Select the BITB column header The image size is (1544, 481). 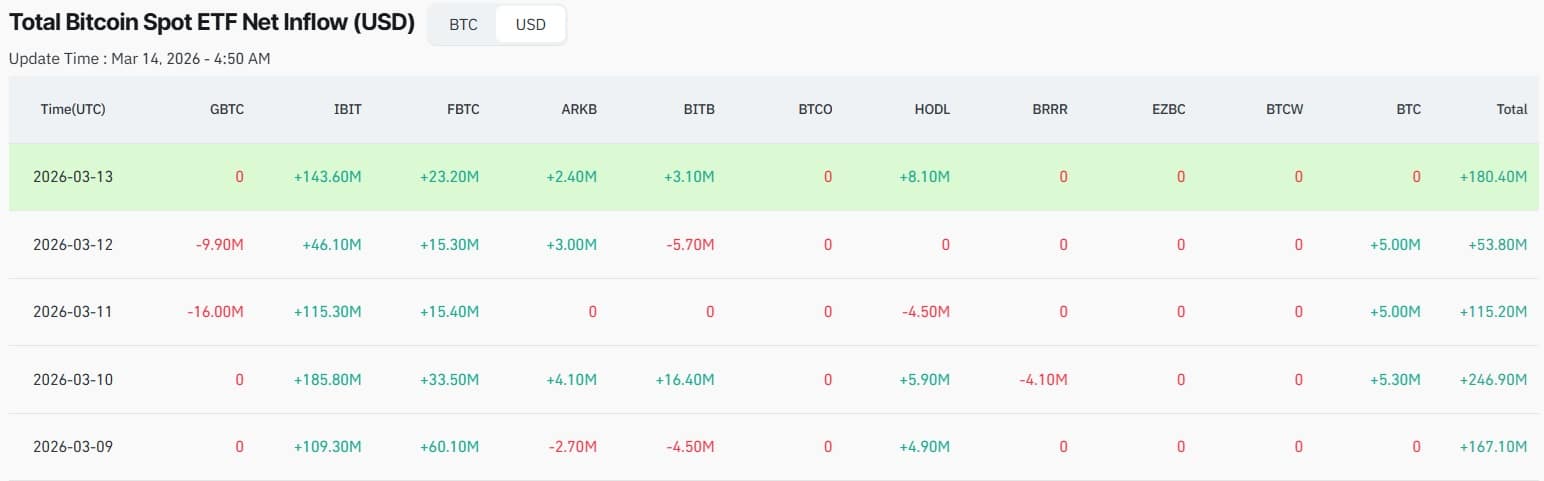698,109
